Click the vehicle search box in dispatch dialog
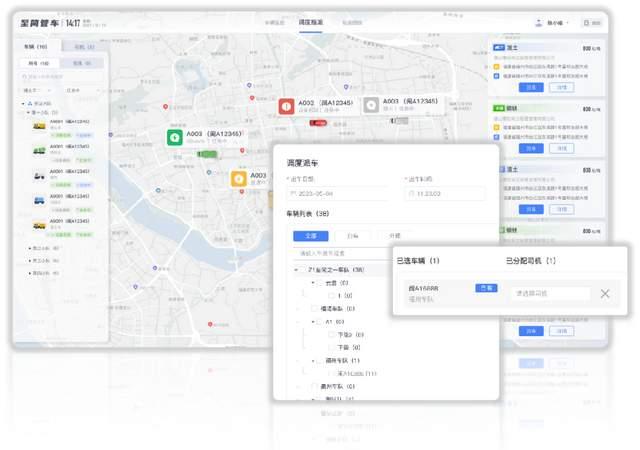The image size is (640, 450). coord(342,254)
